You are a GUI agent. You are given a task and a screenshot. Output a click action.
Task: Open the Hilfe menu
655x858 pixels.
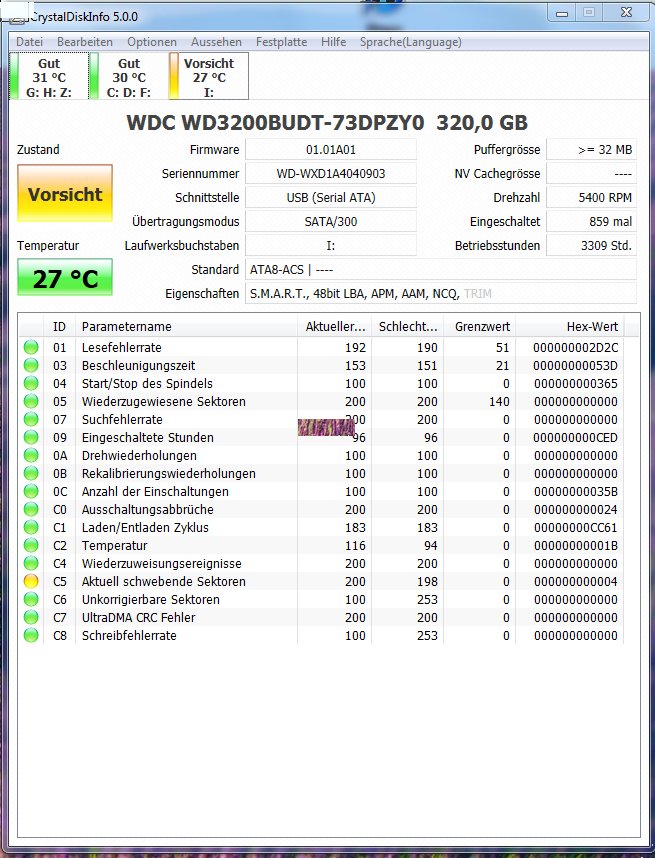coord(333,42)
